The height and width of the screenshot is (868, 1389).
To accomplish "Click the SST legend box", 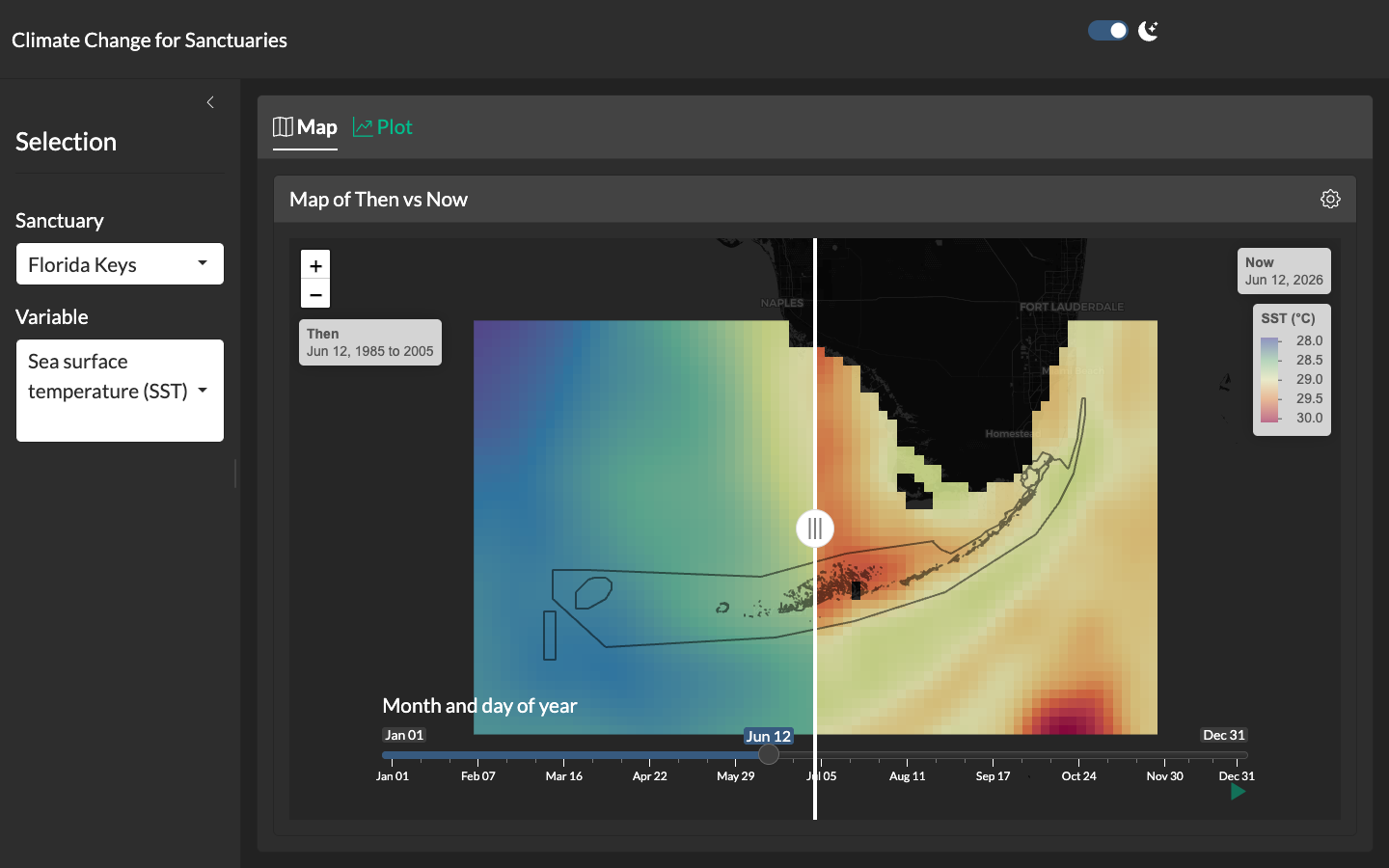I will [1292, 370].
